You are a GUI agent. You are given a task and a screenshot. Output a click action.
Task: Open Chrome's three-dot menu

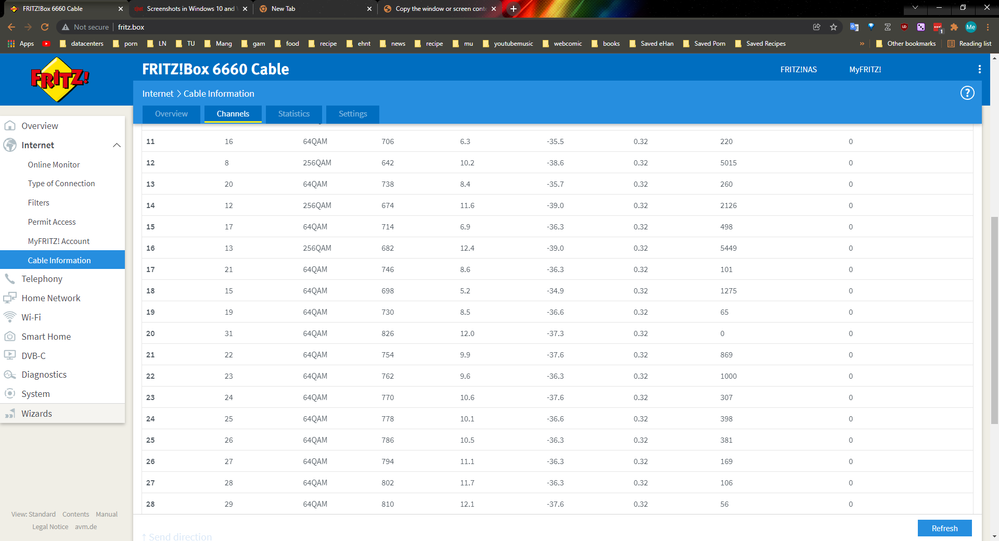tap(988, 27)
